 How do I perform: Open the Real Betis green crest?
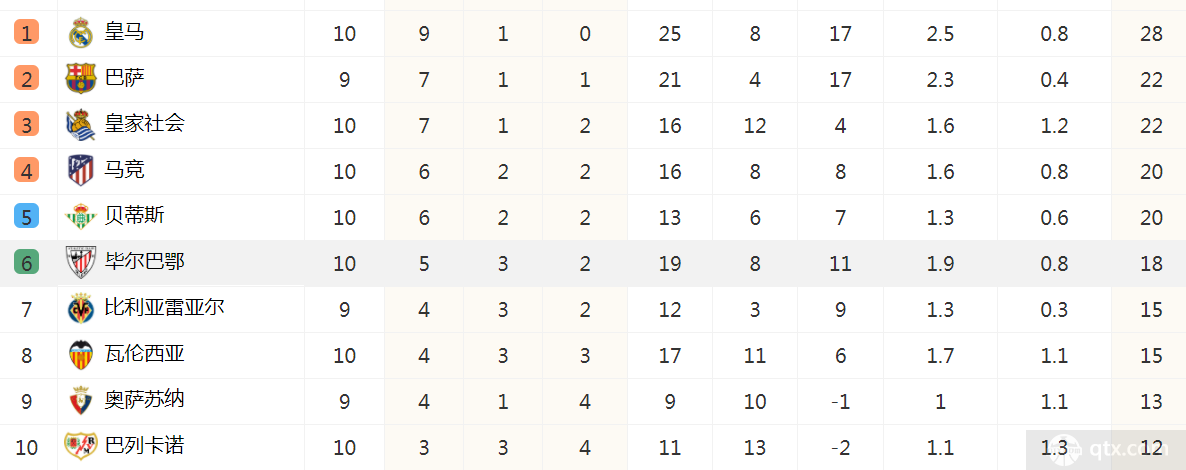[x=80, y=217]
